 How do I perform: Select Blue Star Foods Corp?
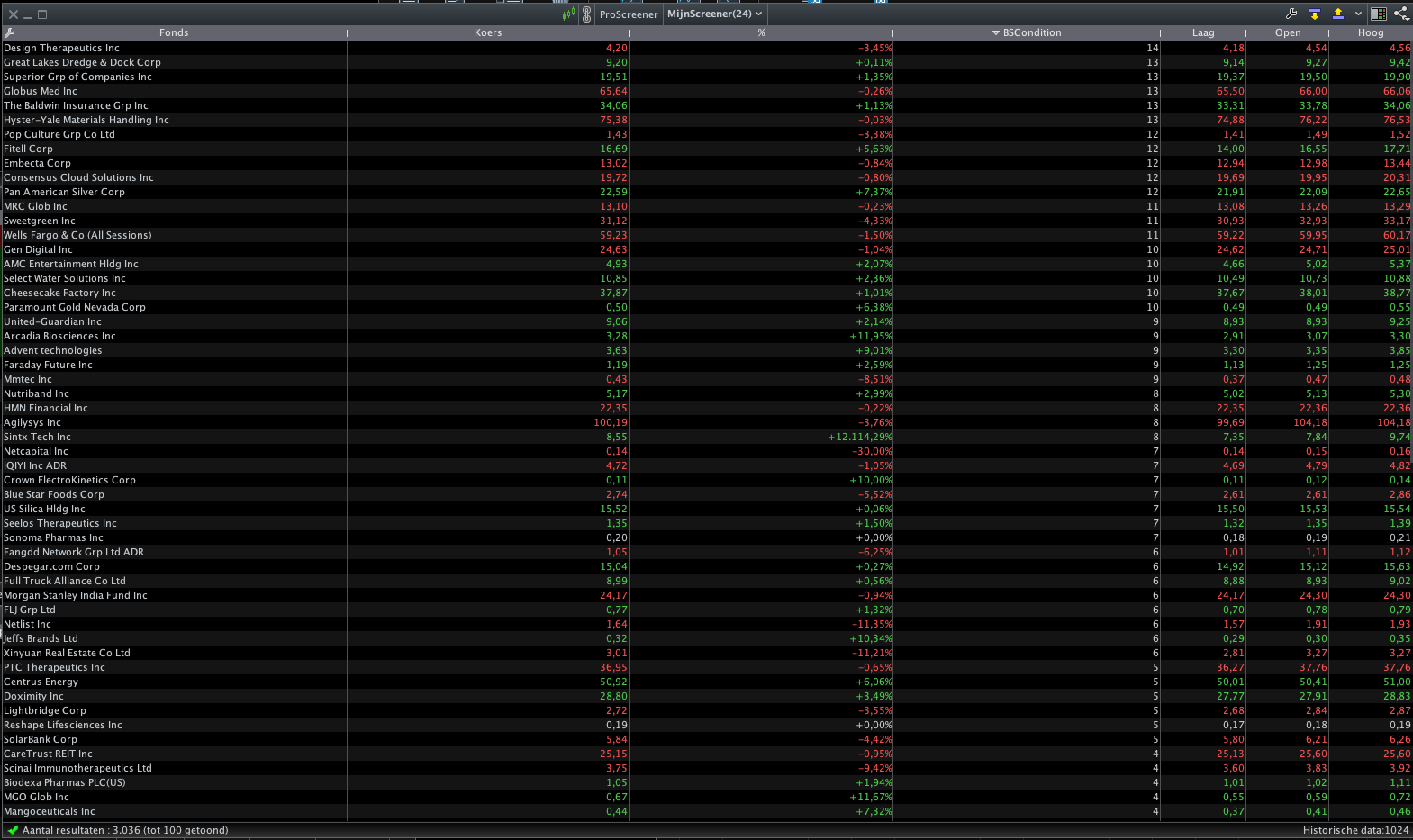pos(706,494)
